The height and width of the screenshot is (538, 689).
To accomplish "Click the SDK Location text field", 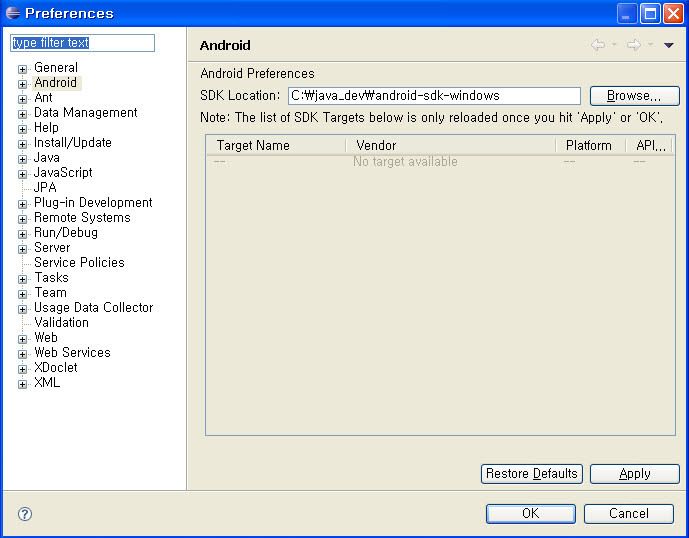I will point(434,96).
